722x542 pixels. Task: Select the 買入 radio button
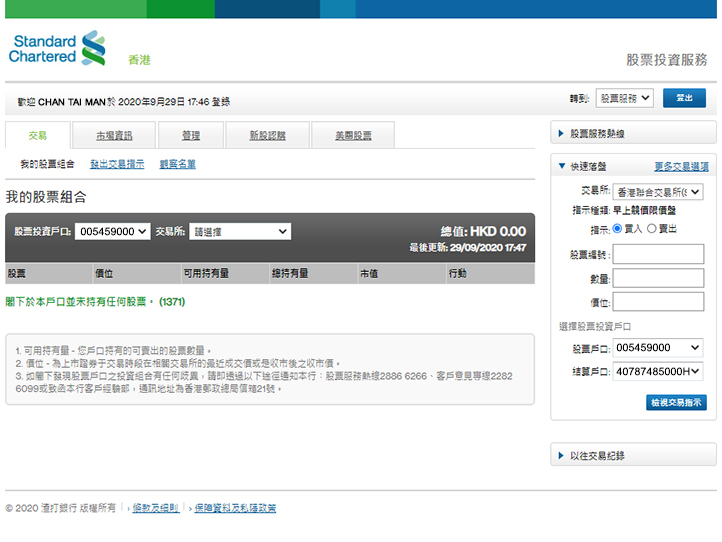(x=617, y=228)
